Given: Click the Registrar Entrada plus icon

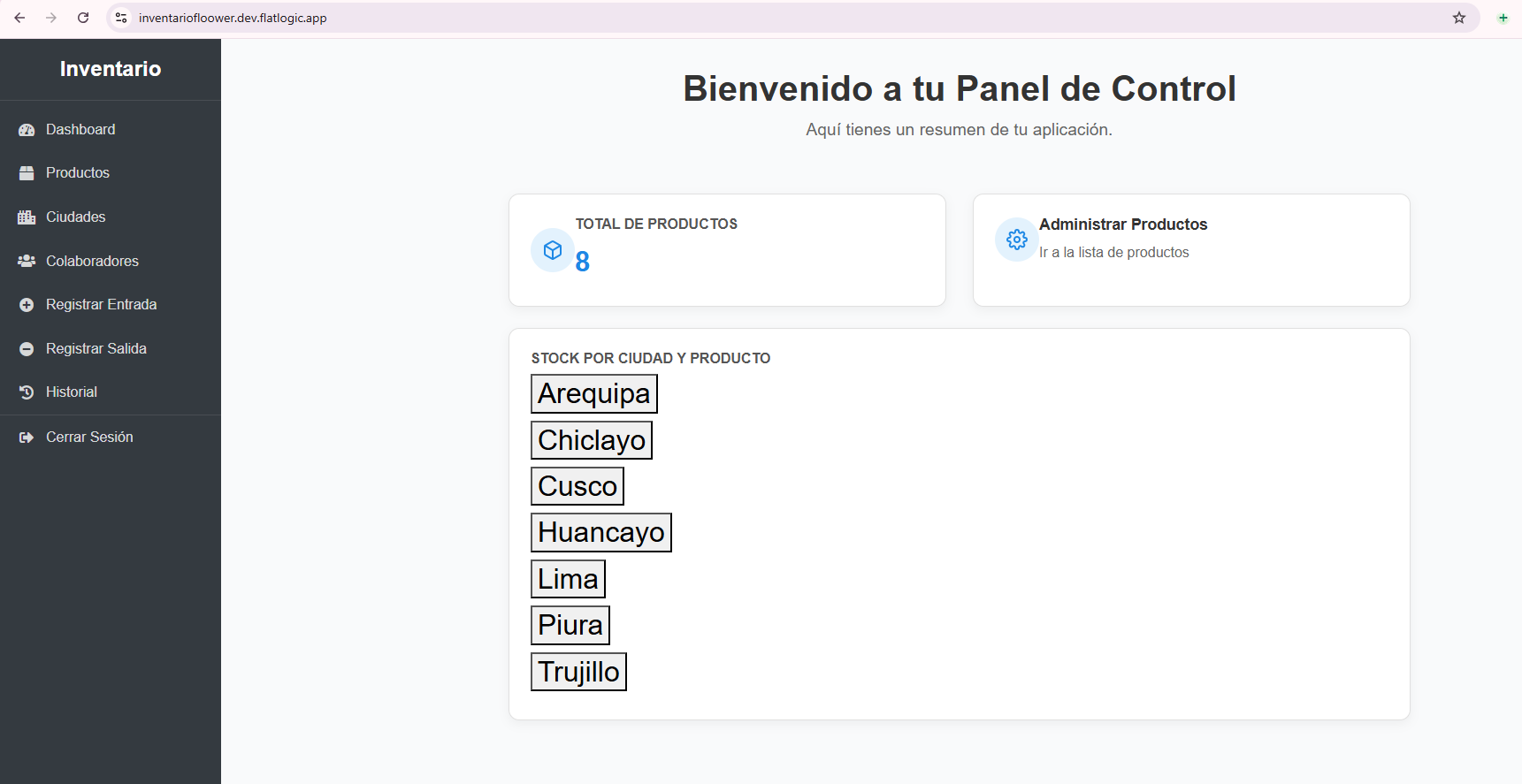Looking at the screenshot, I should pos(27,305).
